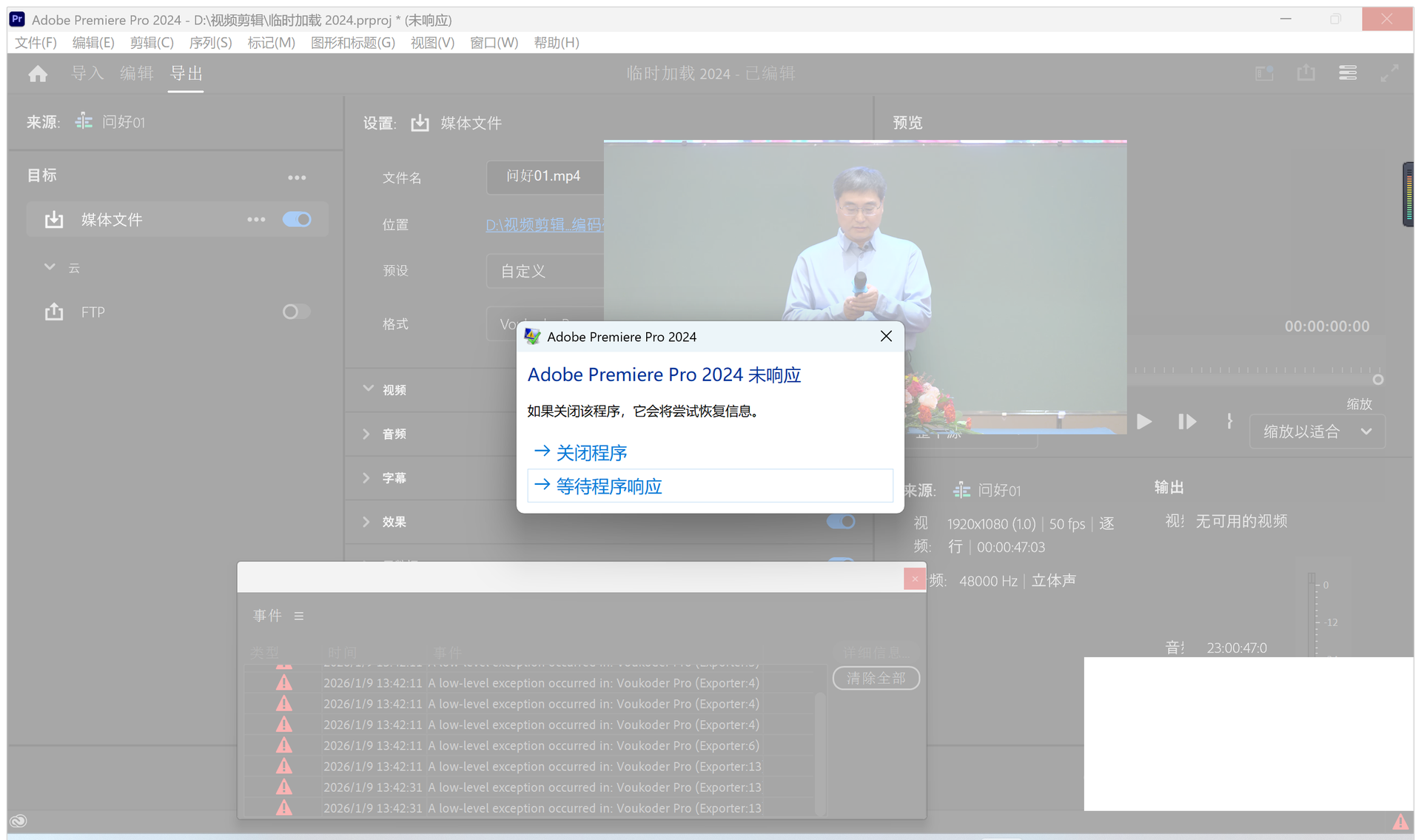This screenshot has width=1421, height=840.
Task: Open the 缩放以适合 zoom dropdown
Action: (1317, 431)
